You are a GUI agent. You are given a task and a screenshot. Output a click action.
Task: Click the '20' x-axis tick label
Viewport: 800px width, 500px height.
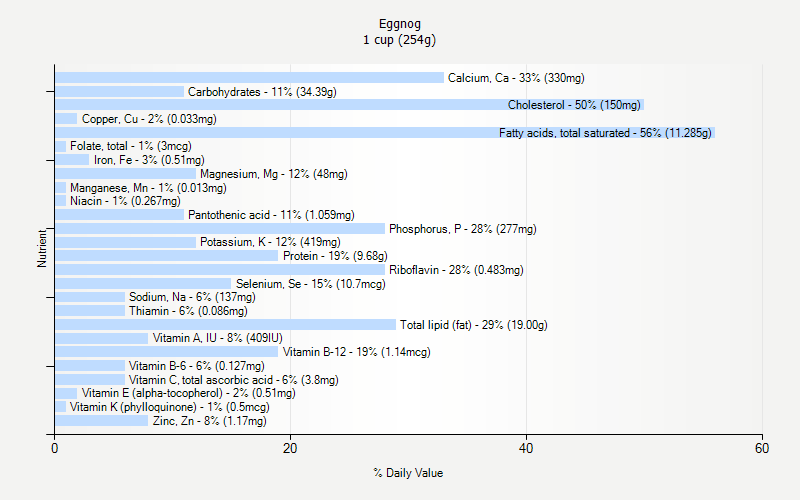(290, 448)
